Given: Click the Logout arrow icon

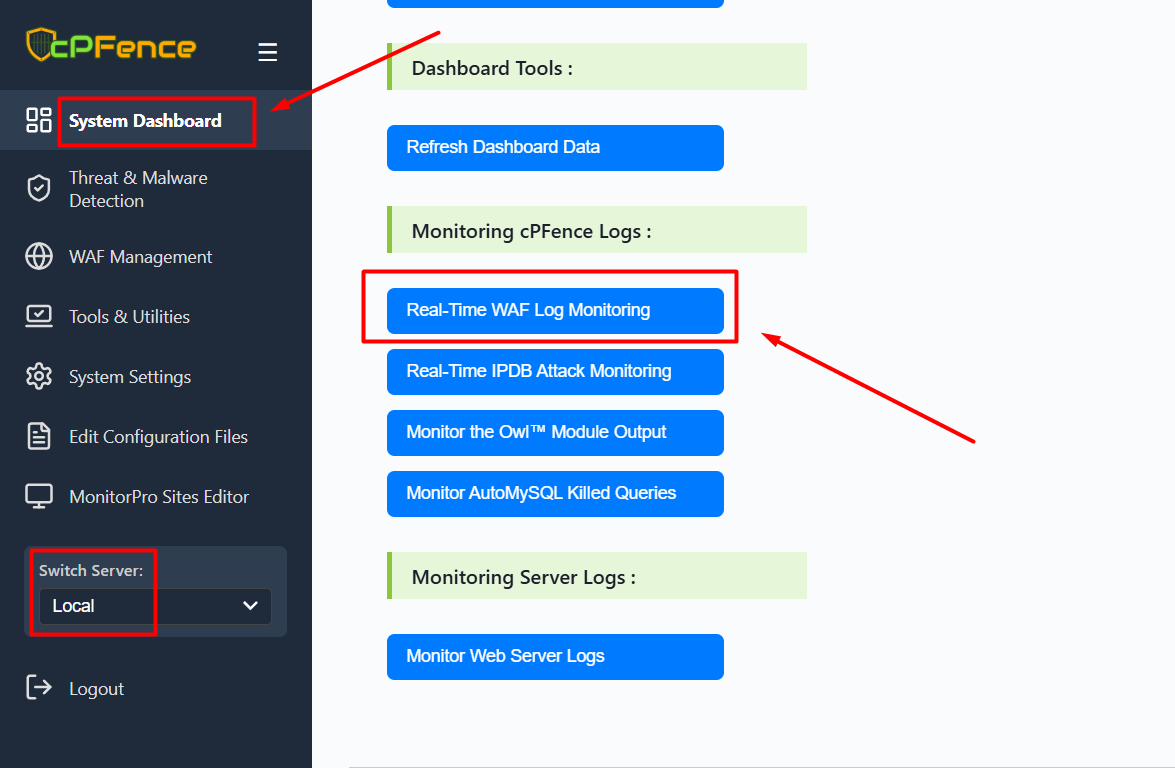Looking at the screenshot, I should click(x=39, y=688).
